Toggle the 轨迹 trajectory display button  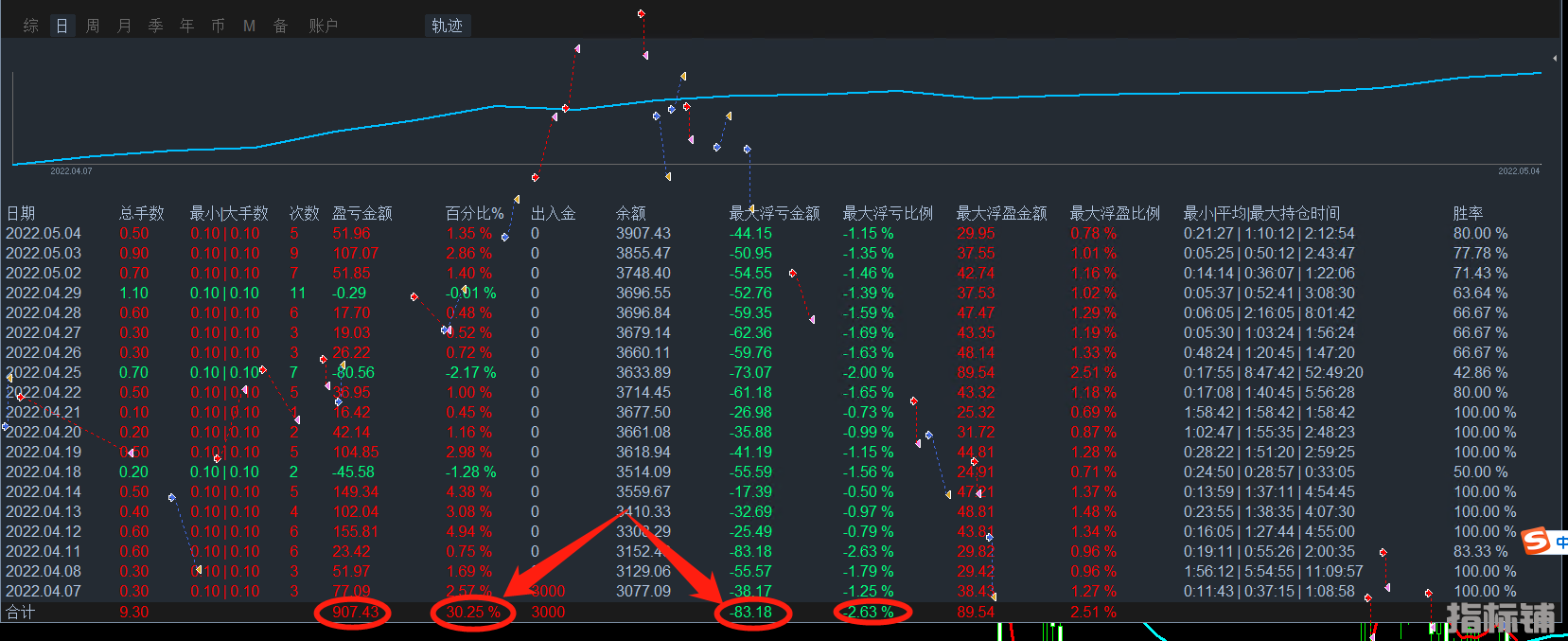447,26
